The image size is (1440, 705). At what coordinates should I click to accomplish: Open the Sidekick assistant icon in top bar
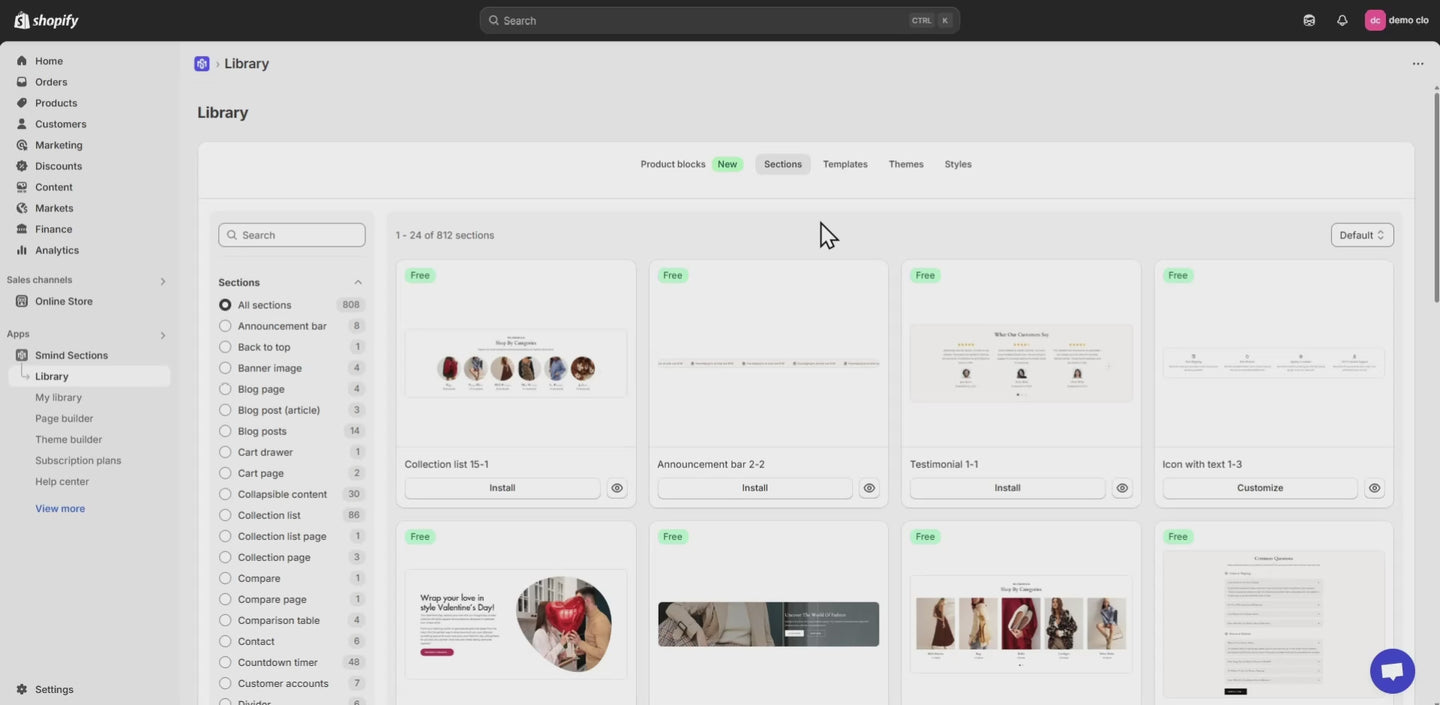click(x=1309, y=20)
